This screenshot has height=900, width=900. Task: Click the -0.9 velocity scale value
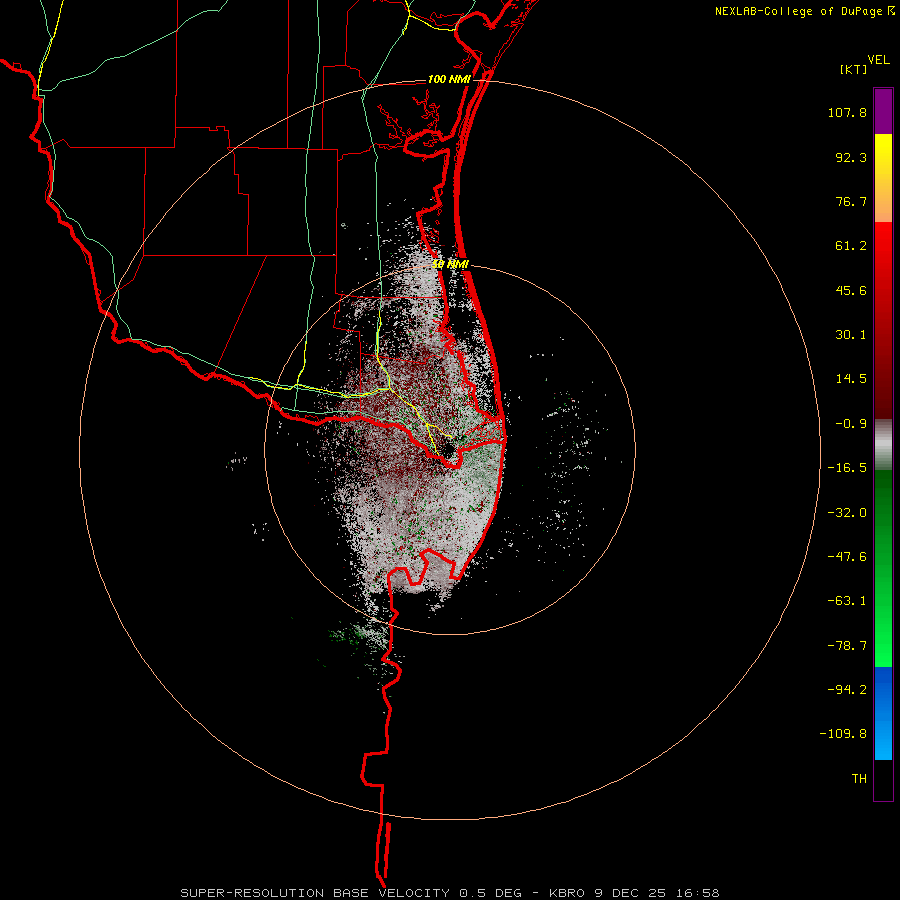pyautogui.click(x=851, y=424)
